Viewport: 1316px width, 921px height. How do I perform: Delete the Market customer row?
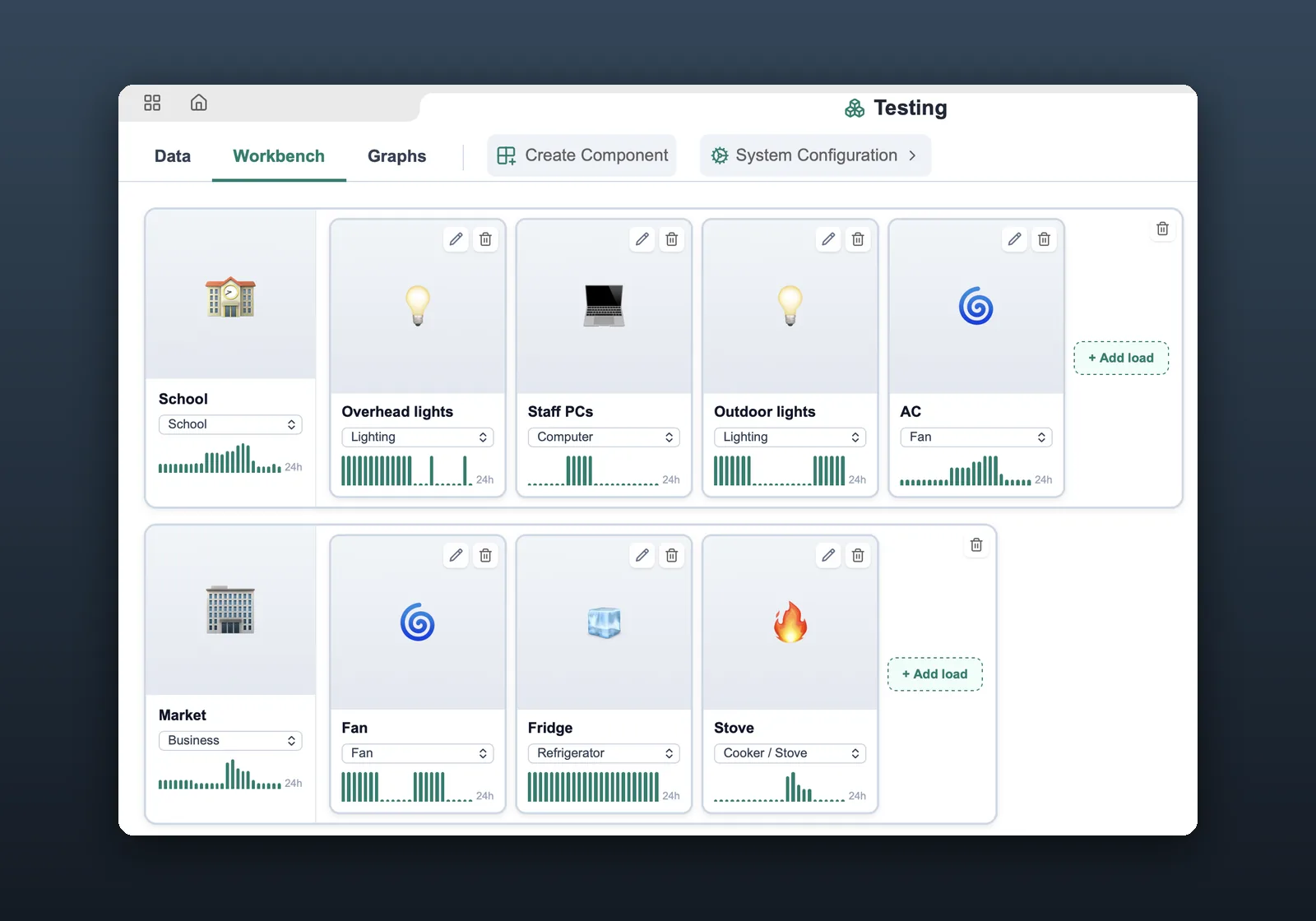point(976,545)
